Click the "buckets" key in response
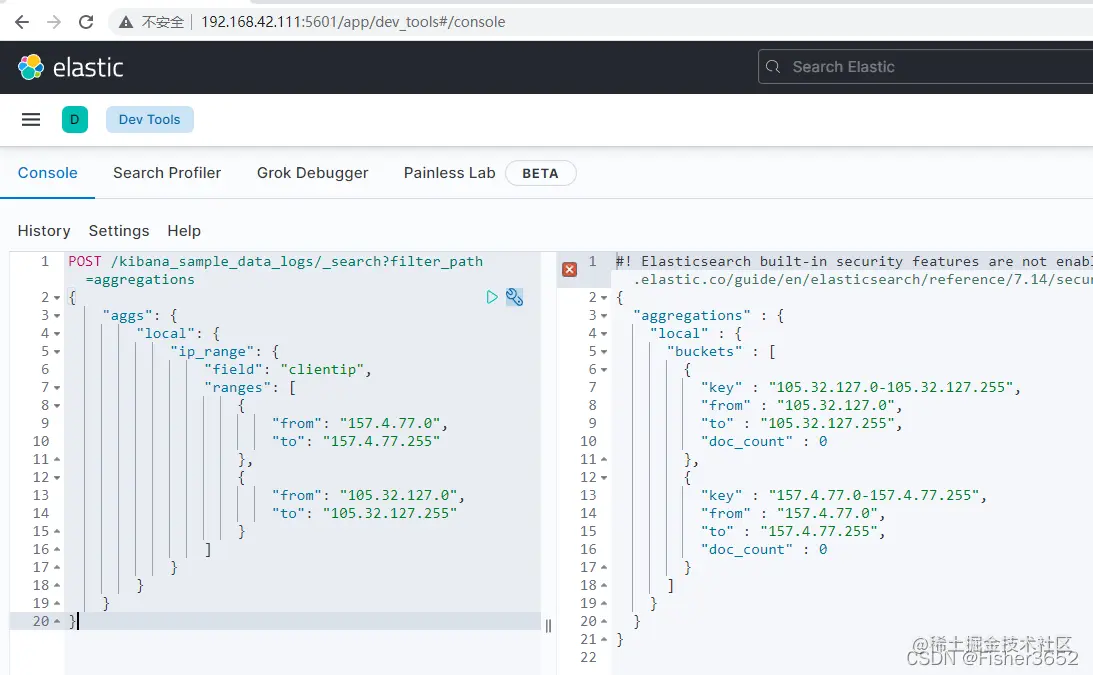The height and width of the screenshot is (675, 1093). (x=704, y=351)
